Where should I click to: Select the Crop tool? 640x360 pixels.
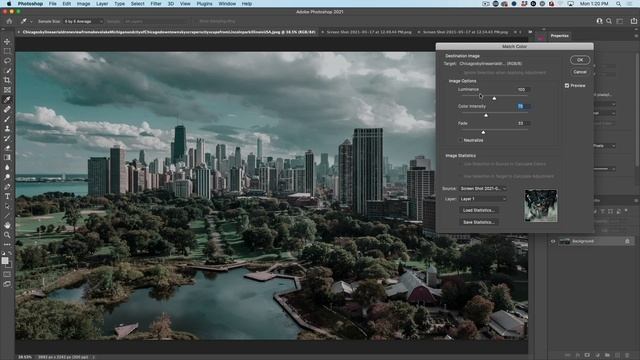[x=7, y=80]
